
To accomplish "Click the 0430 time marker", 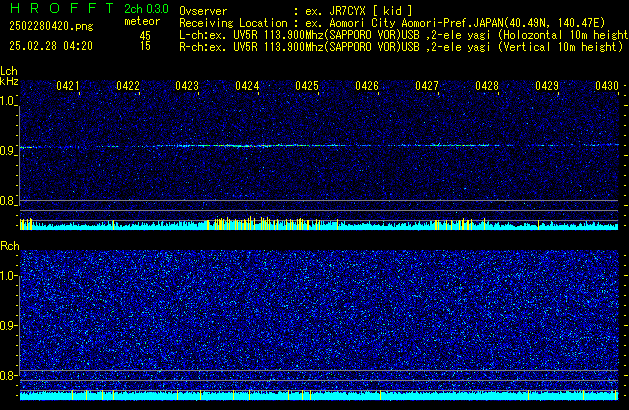I will (607, 86).
